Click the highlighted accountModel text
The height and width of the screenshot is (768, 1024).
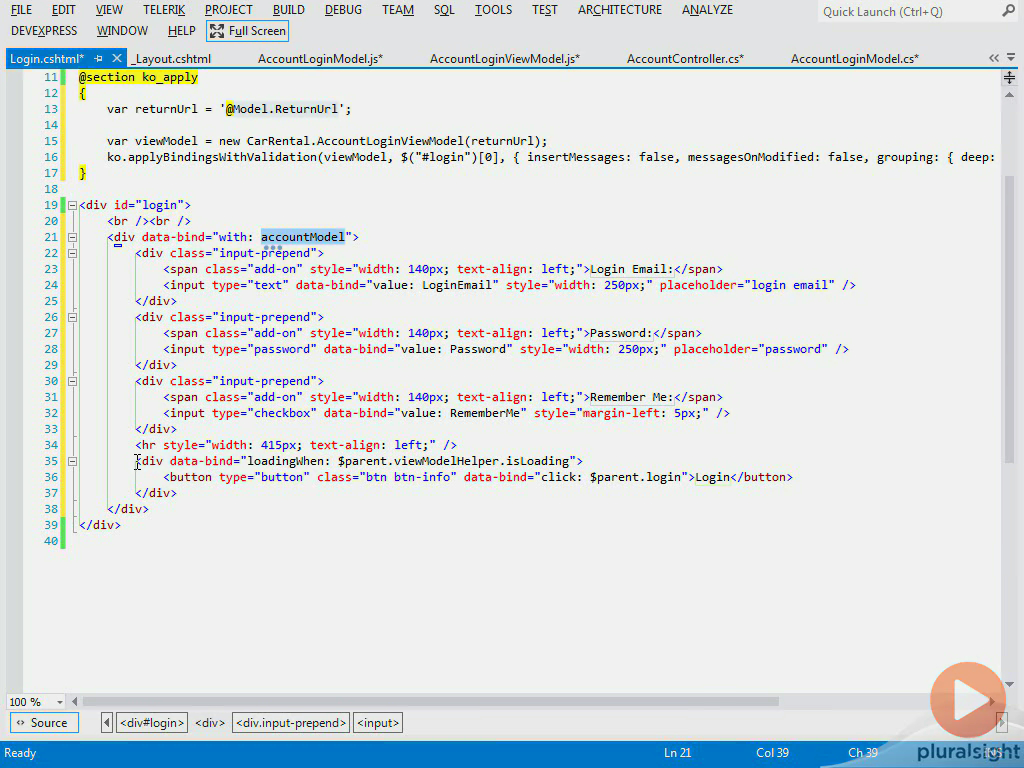(303, 237)
